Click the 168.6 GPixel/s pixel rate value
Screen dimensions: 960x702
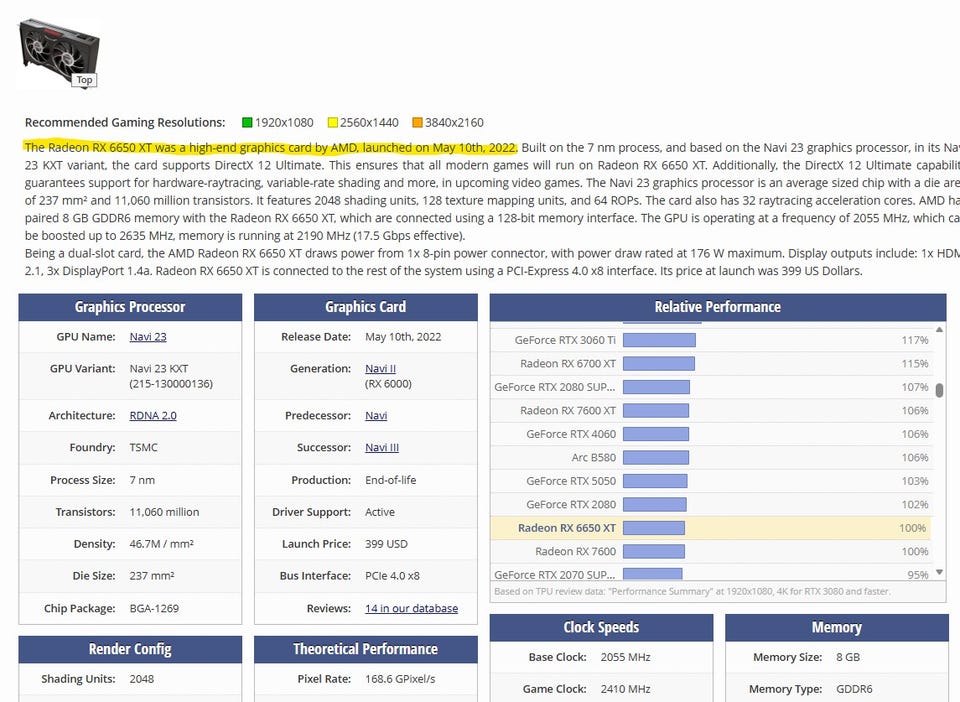pos(400,679)
